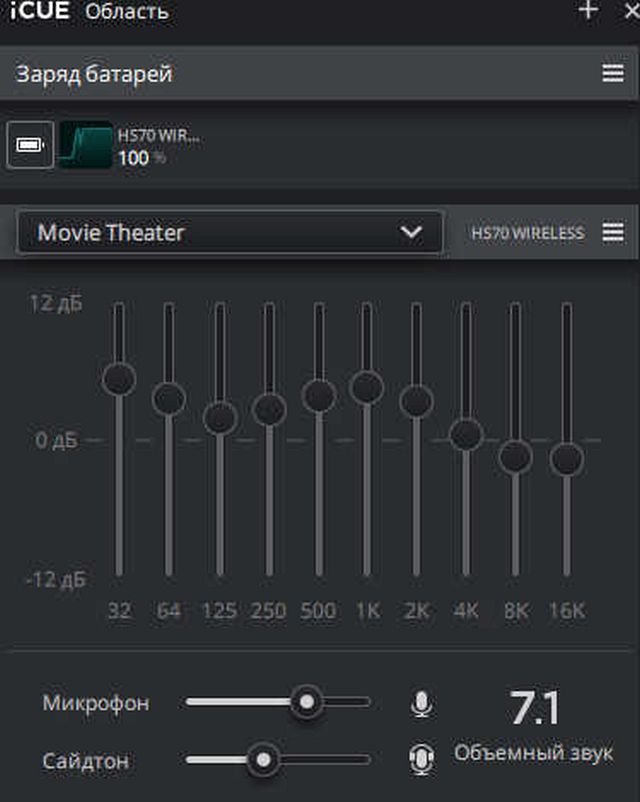Toggle the microphone mute icon
Viewport: 640px width, 802px height.
coord(422,704)
